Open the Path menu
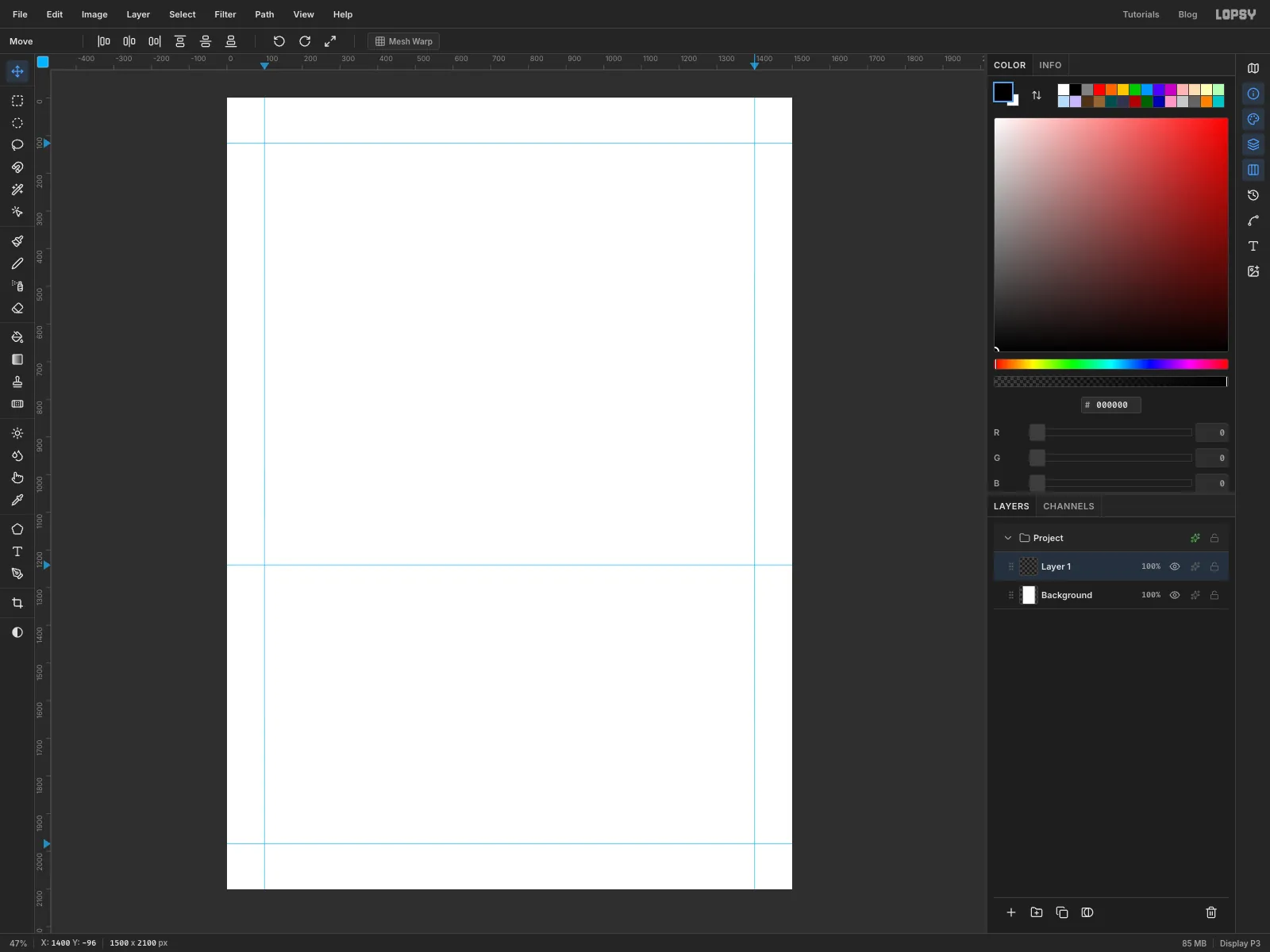1270x952 pixels. tap(264, 14)
